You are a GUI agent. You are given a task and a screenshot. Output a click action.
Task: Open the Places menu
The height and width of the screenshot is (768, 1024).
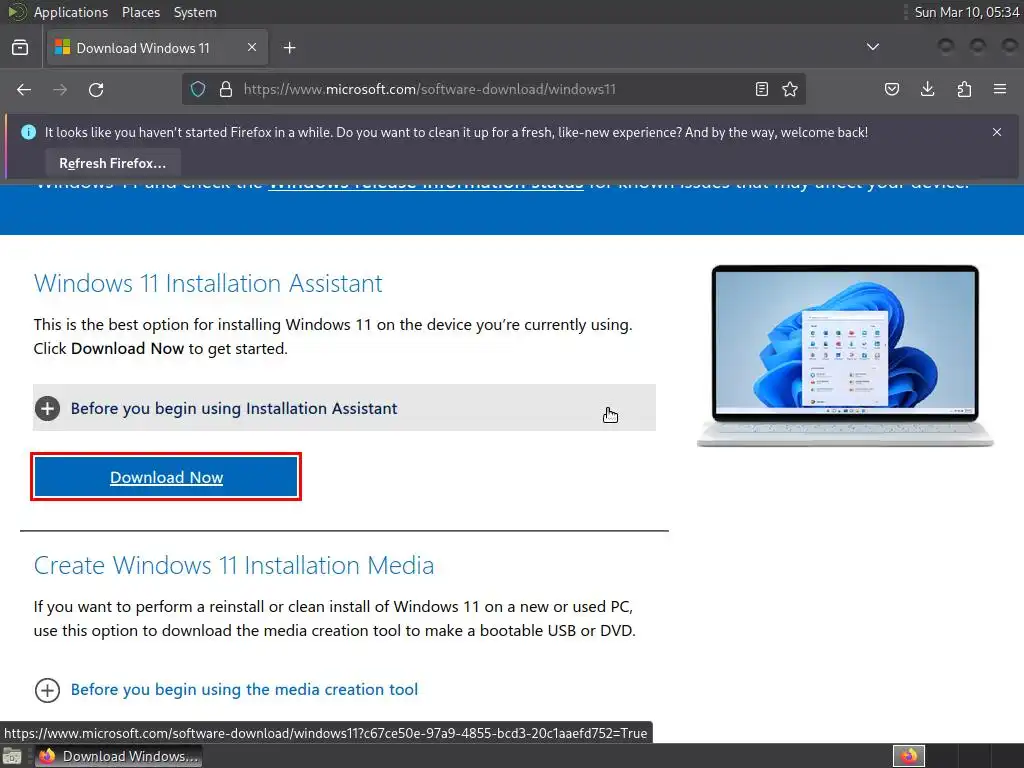pyautogui.click(x=140, y=12)
